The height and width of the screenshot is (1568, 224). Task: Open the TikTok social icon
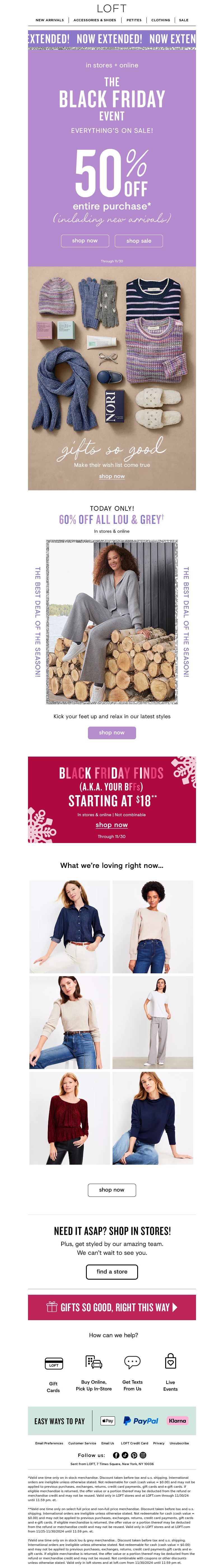point(125,1455)
